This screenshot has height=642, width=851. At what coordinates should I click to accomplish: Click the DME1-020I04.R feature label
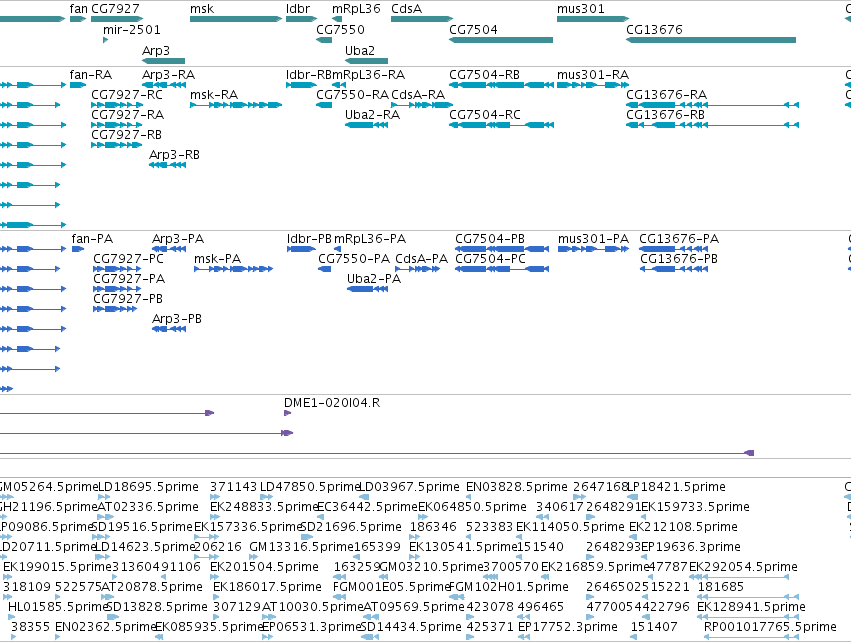coord(332,403)
